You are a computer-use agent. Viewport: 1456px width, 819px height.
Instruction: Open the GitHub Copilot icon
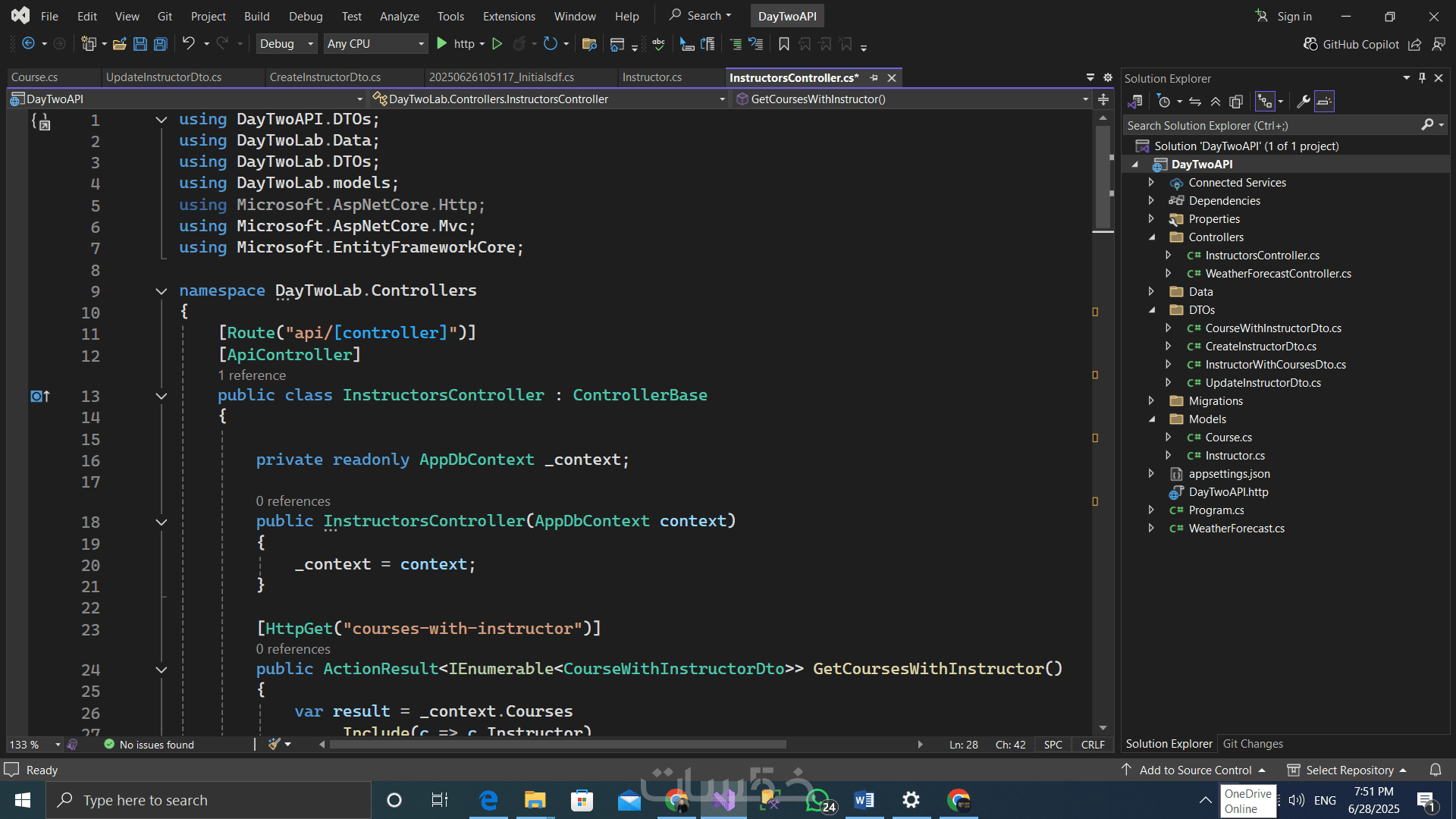[x=1310, y=44]
